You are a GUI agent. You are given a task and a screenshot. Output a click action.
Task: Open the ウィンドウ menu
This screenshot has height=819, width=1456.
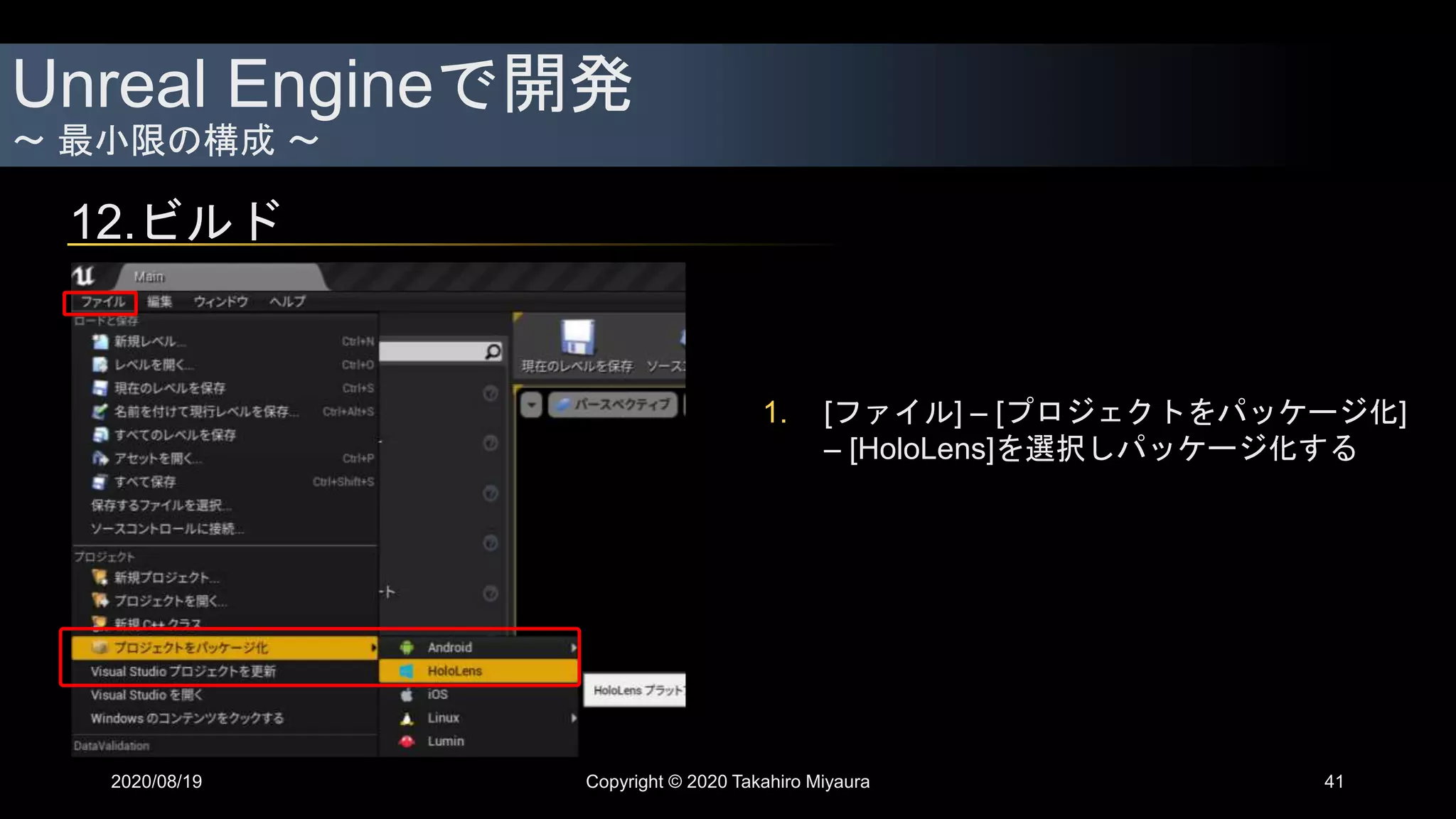(x=221, y=301)
